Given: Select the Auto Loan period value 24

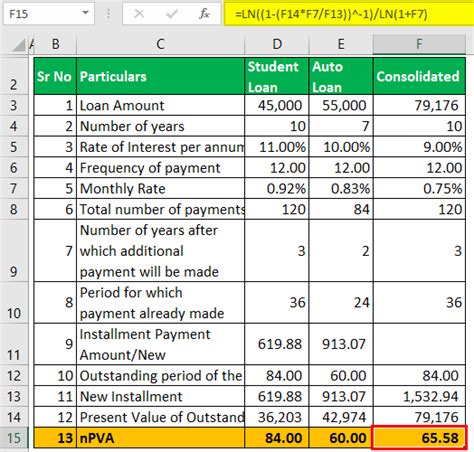Looking at the screenshot, I should click(x=341, y=302).
